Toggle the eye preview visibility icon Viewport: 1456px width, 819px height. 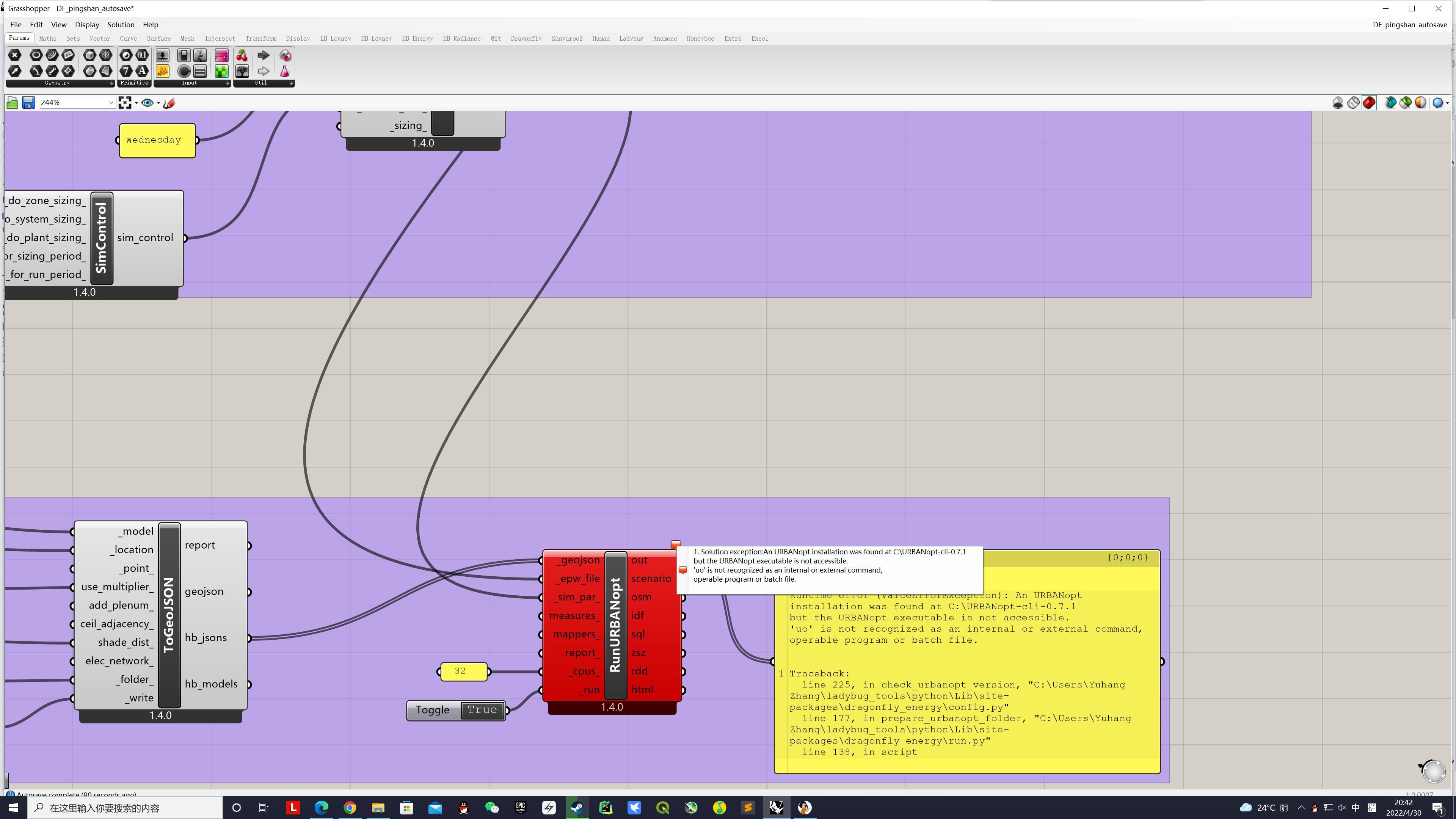147,102
